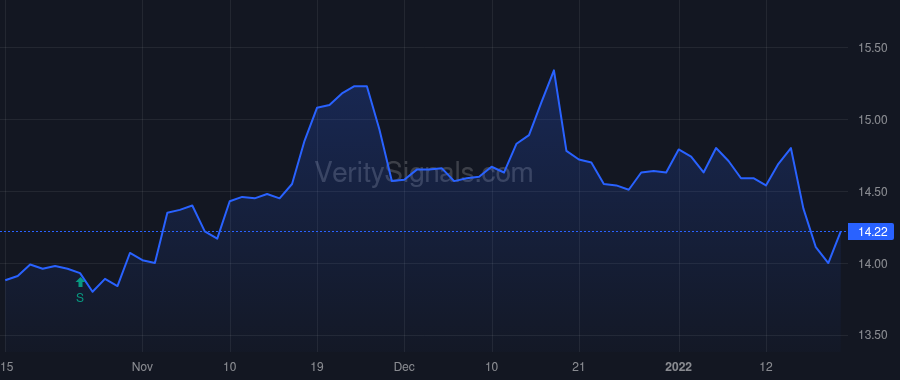Screen dimensions: 900x380
Task: Click the 13.50 price axis label
Action: click(872, 335)
